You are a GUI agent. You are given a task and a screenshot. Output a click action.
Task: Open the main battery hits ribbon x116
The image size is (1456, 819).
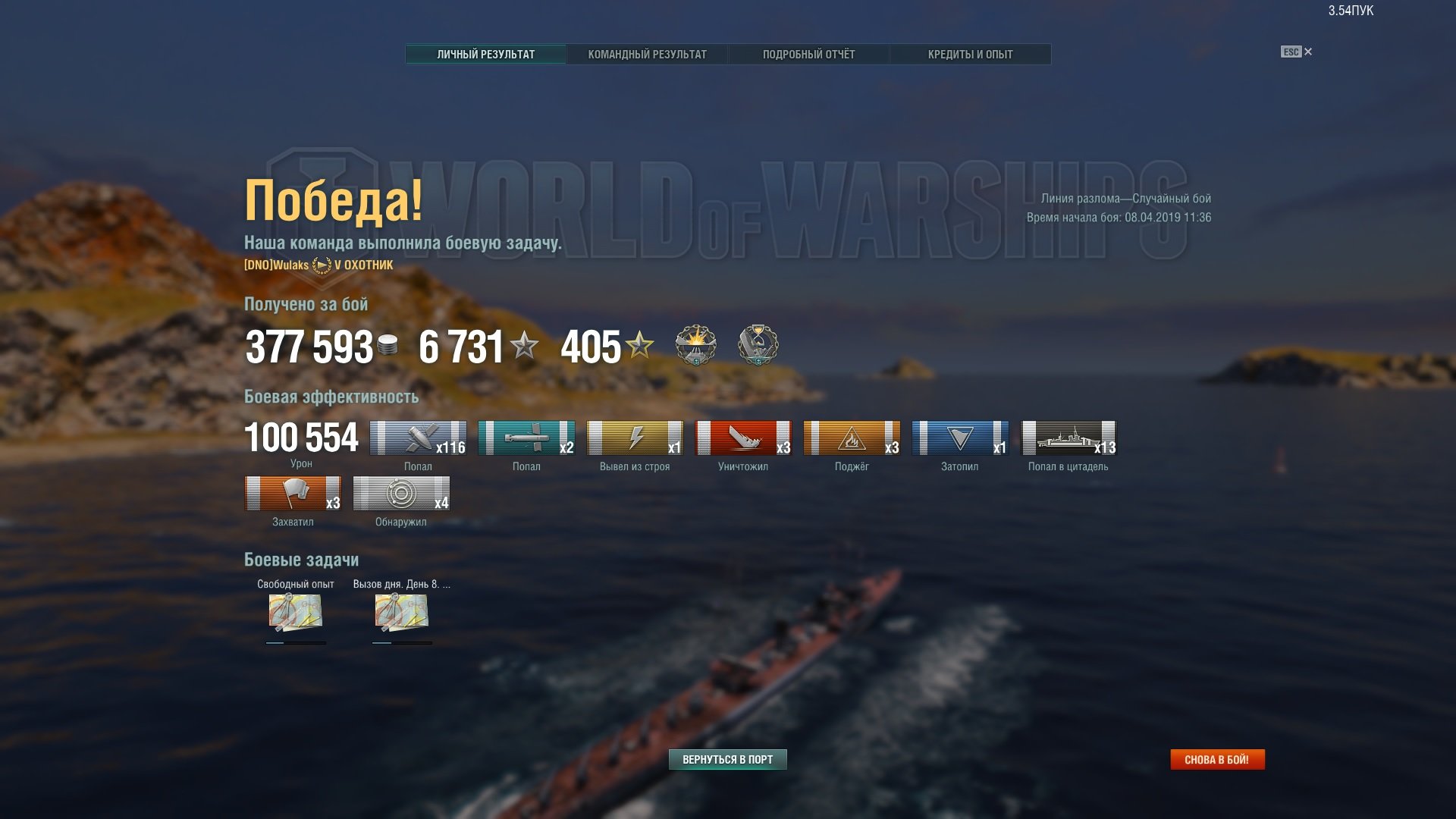click(418, 438)
